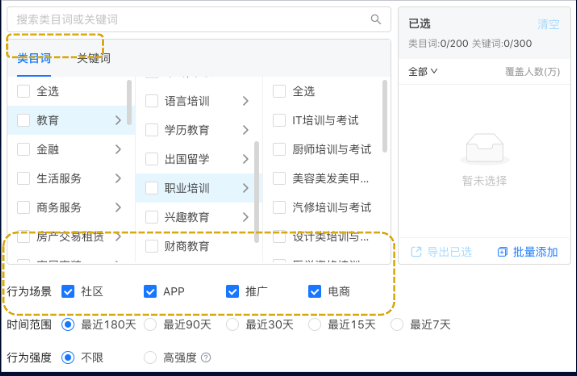577x376 pixels.
Task: Uncheck the 社区 behavior scene
Action: tap(68, 291)
